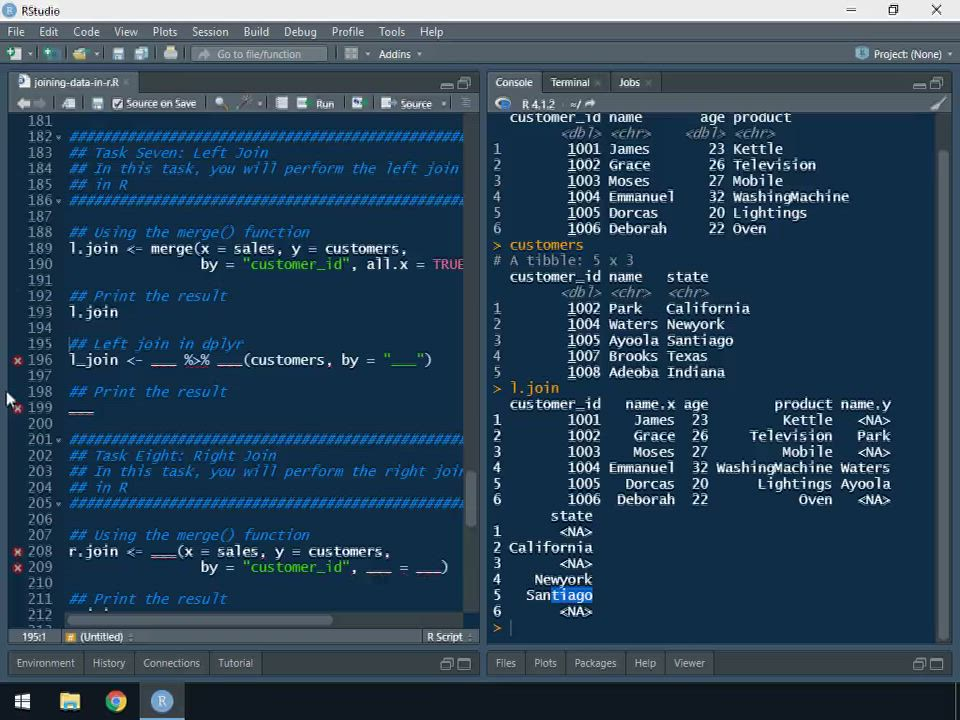Click the save all documents icon
Screen dimensions: 960x720
coord(141,54)
